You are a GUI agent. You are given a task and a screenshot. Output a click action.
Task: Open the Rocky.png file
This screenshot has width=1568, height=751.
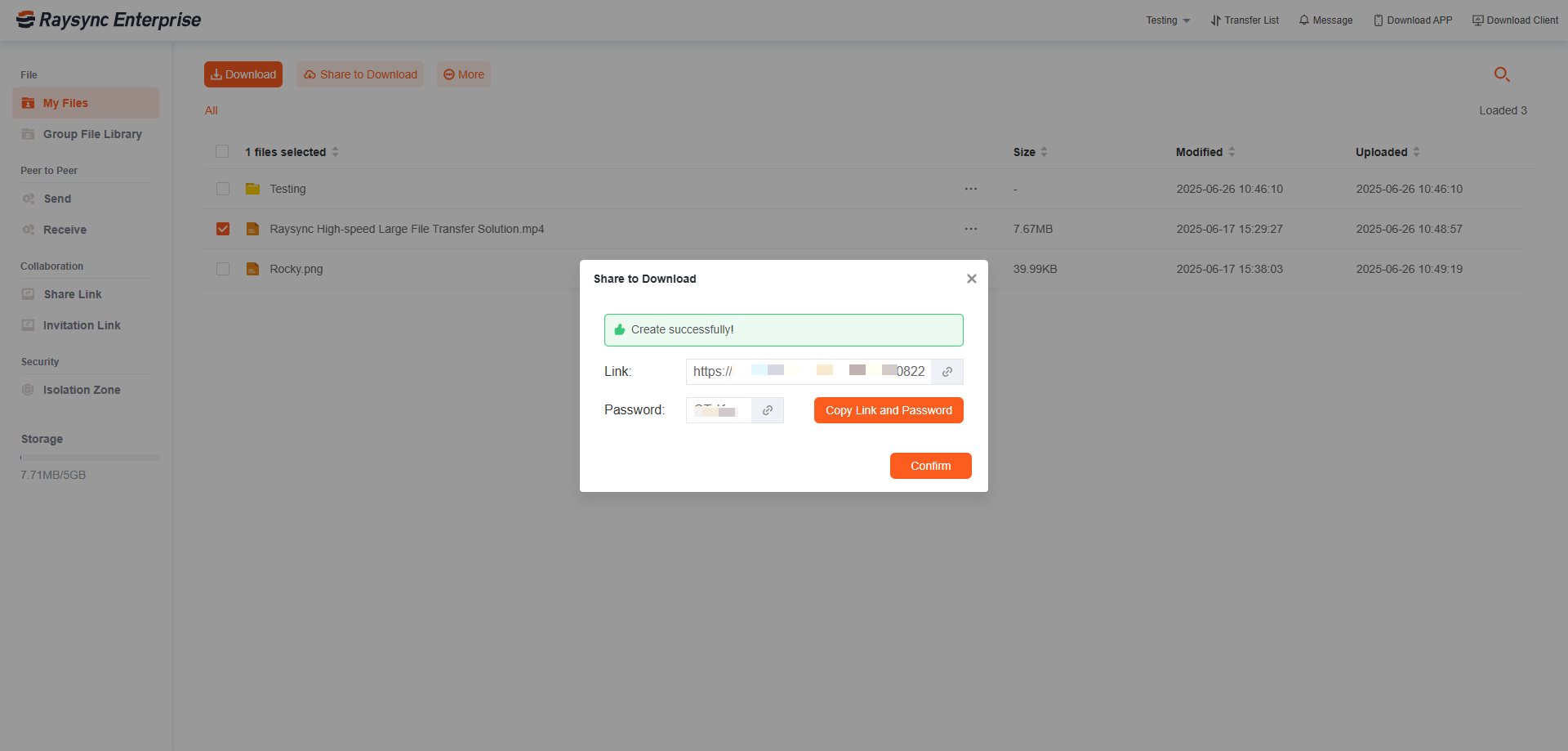tap(296, 269)
